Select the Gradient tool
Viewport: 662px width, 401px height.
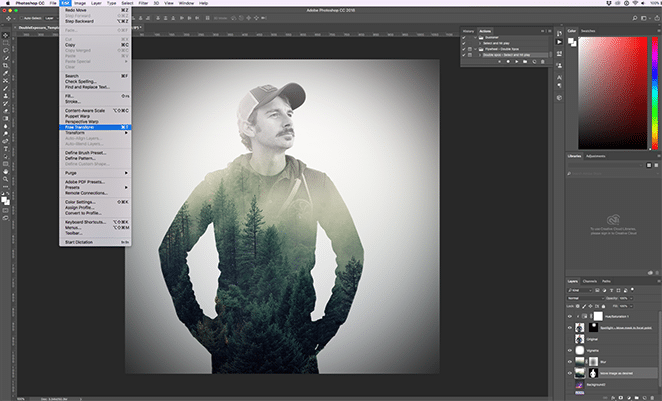pyautogui.click(x=5, y=119)
